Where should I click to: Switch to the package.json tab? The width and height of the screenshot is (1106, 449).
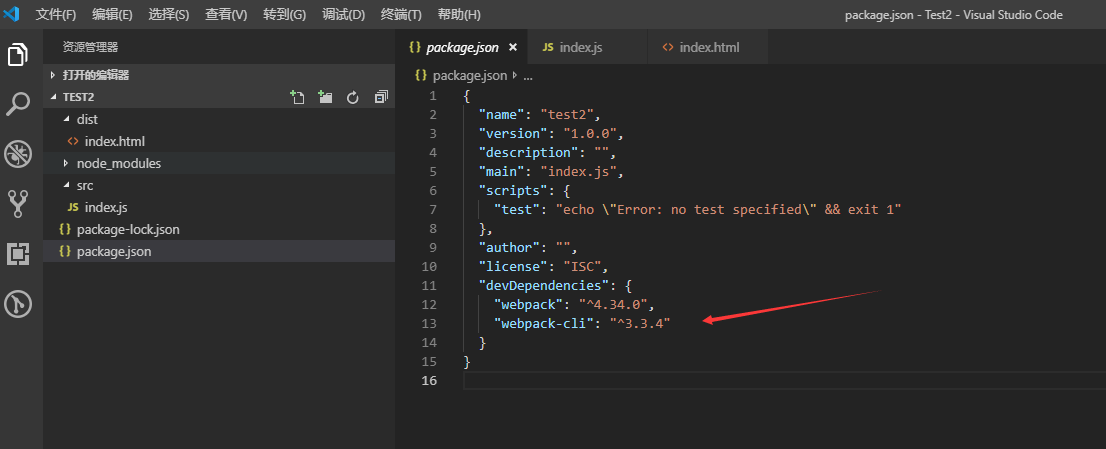(x=462, y=47)
